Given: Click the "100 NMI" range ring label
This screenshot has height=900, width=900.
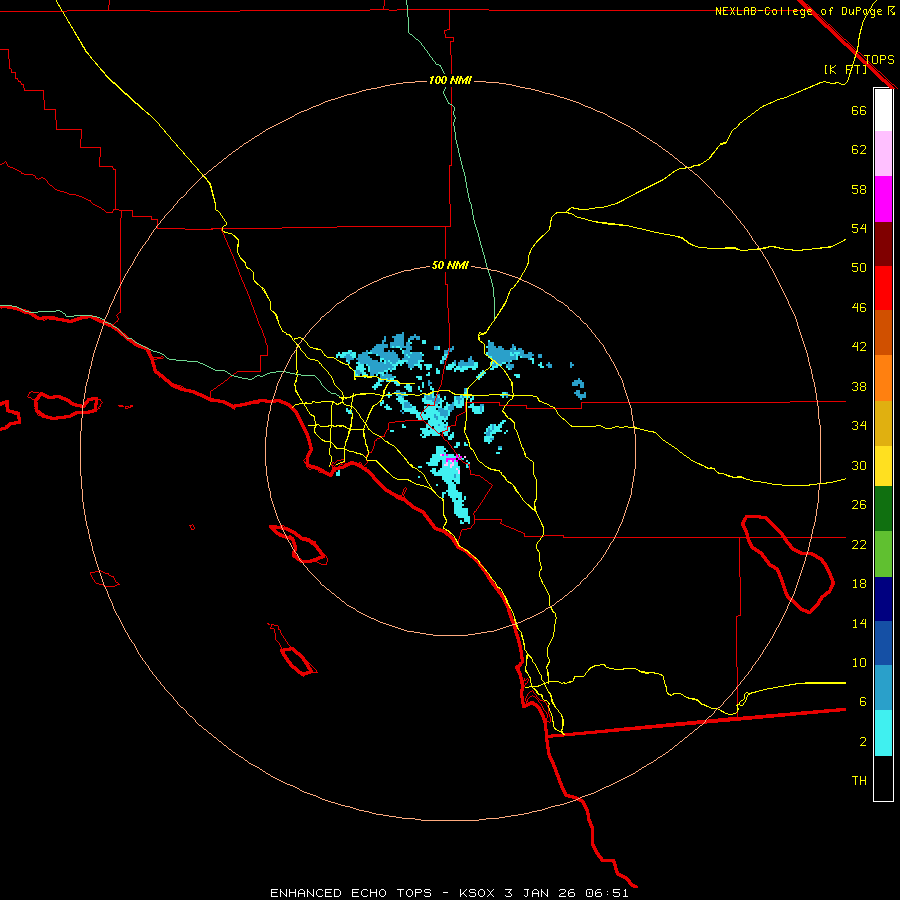Looking at the screenshot, I should pyautogui.click(x=450, y=80).
